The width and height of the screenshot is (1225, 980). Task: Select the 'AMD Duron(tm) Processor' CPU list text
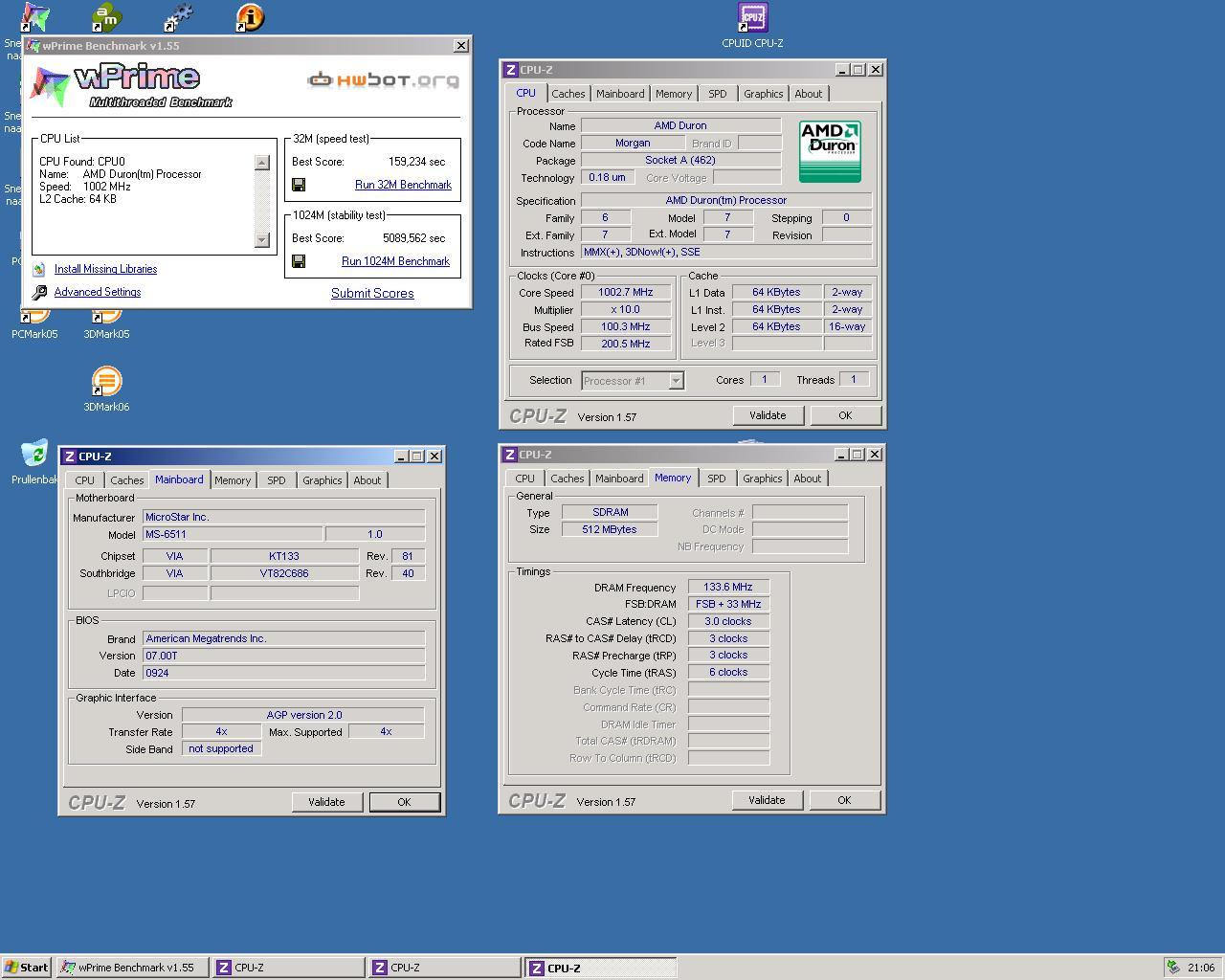143,174
